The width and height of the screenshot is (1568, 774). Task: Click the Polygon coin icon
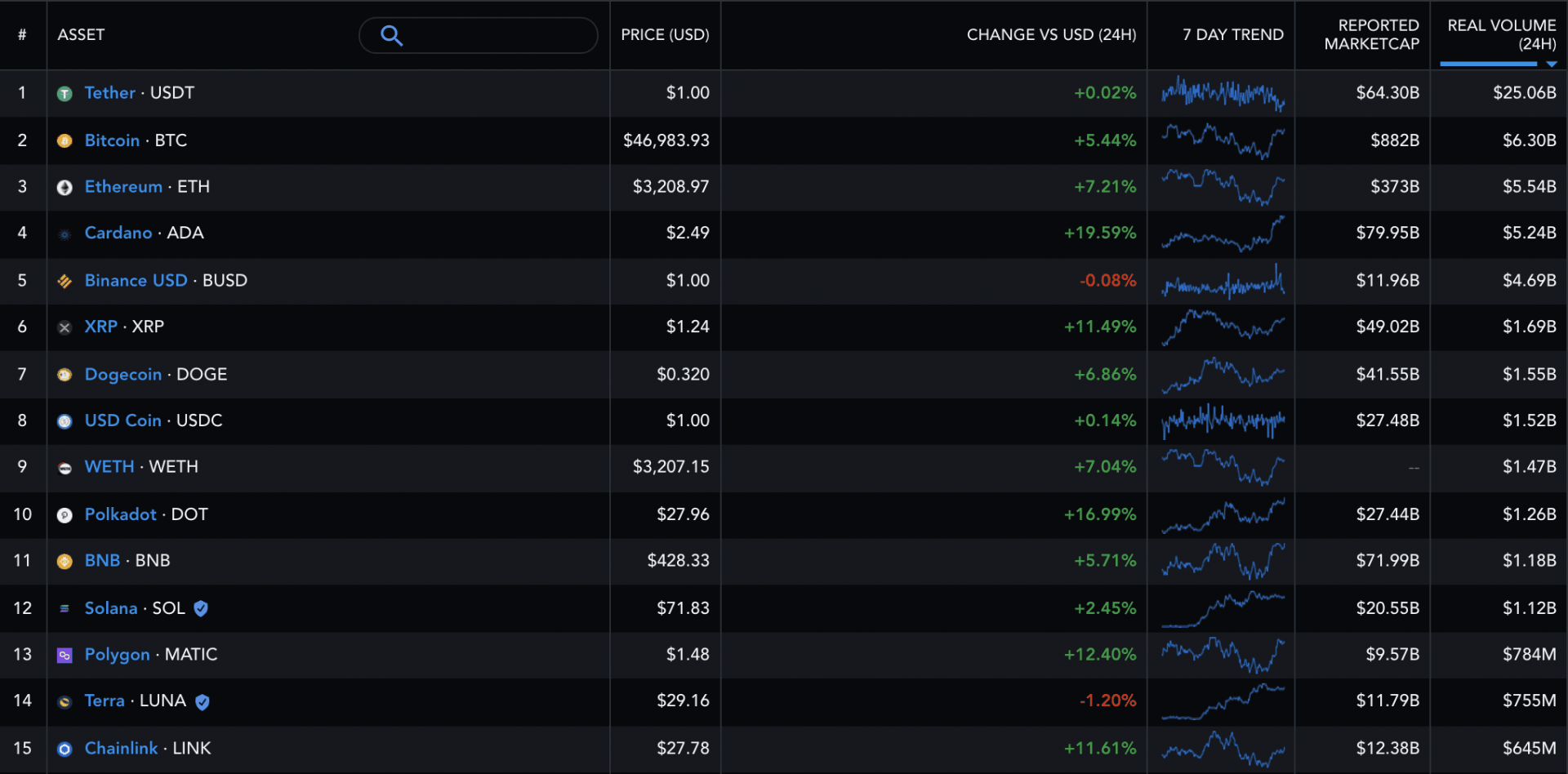pos(65,655)
